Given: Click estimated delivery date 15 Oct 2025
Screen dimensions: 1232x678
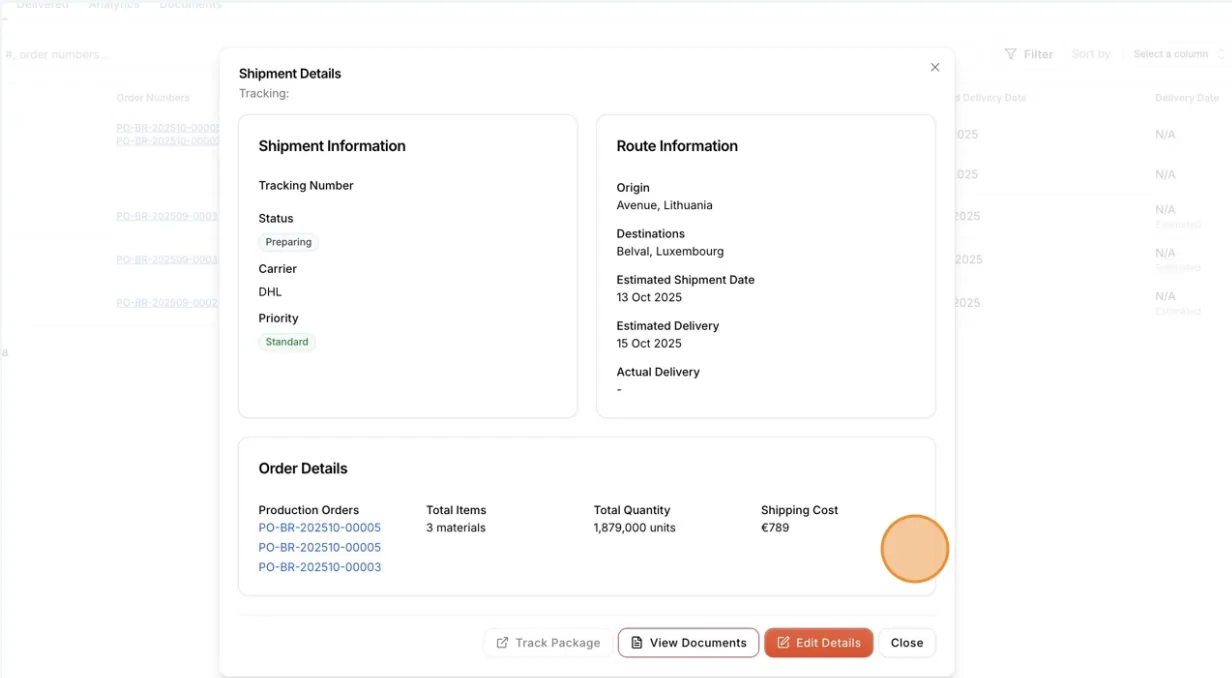Looking at the screenshot, I should [649, 343].
